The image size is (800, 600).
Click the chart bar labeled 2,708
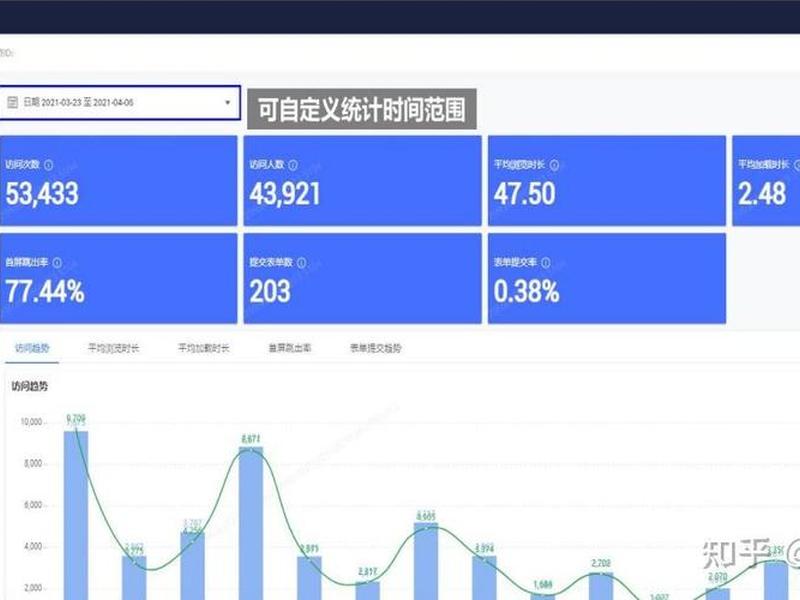coord(601,586)
